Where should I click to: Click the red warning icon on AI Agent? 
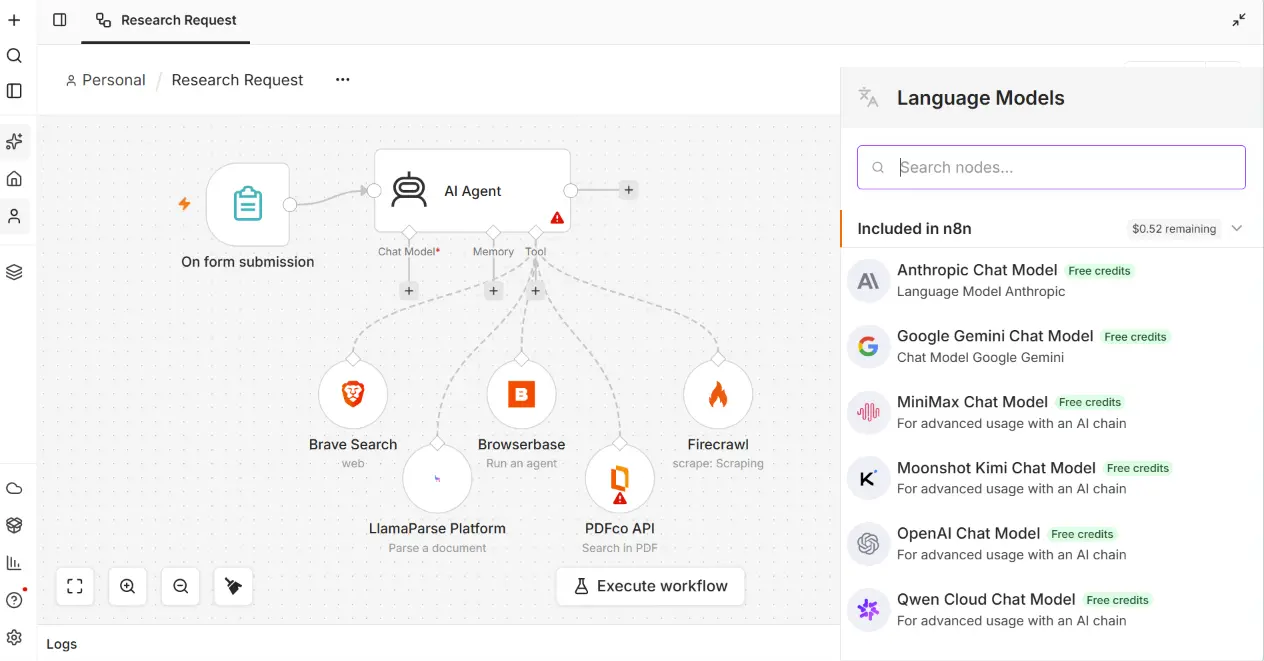[x=557, y=217]
